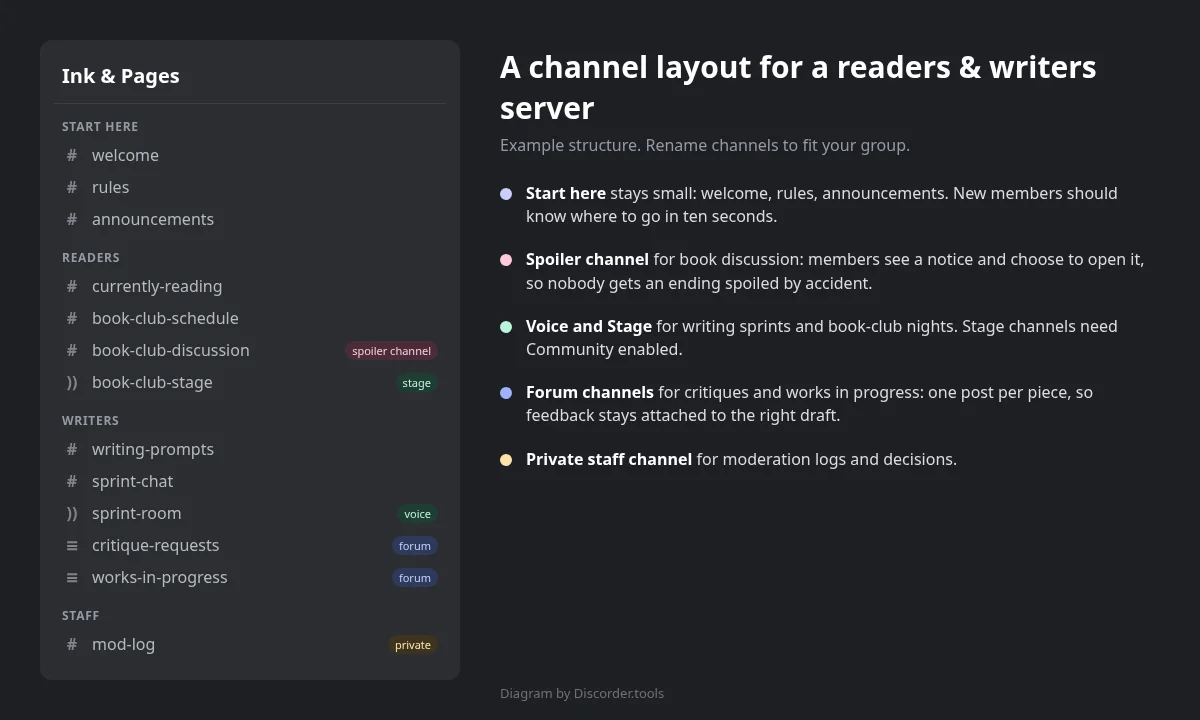Click the spoiler channel badge

(x=391, y=351)
